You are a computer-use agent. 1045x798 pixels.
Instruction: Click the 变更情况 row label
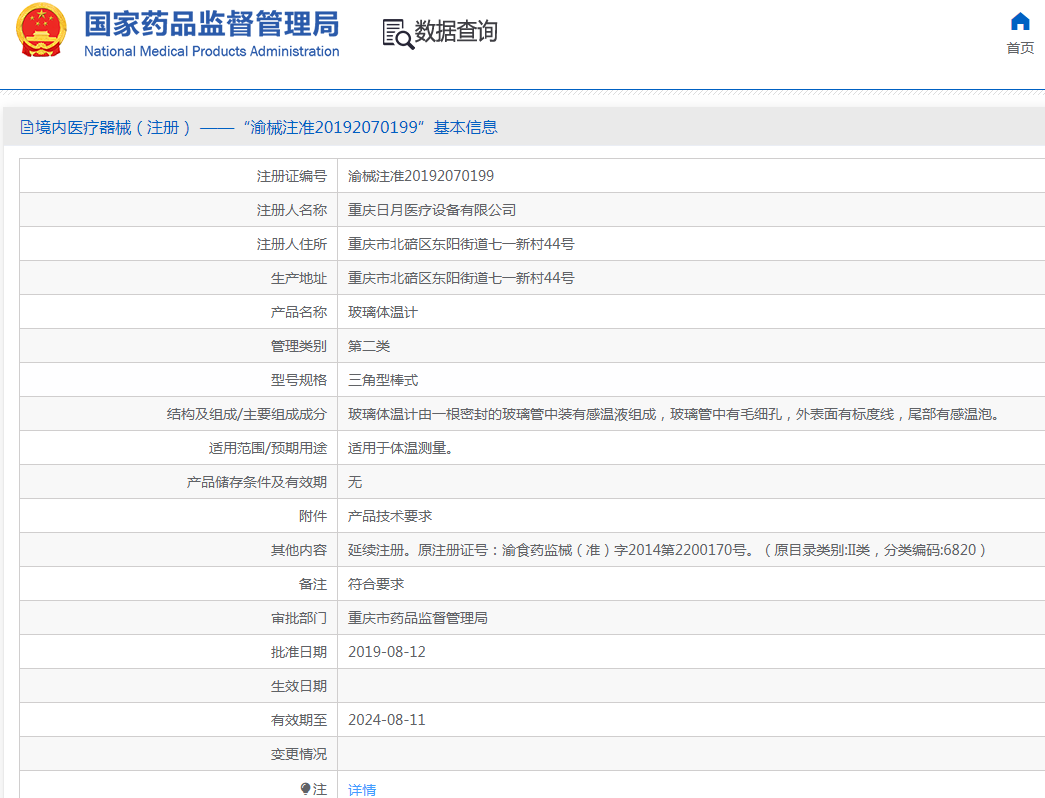tap(299, 754)
